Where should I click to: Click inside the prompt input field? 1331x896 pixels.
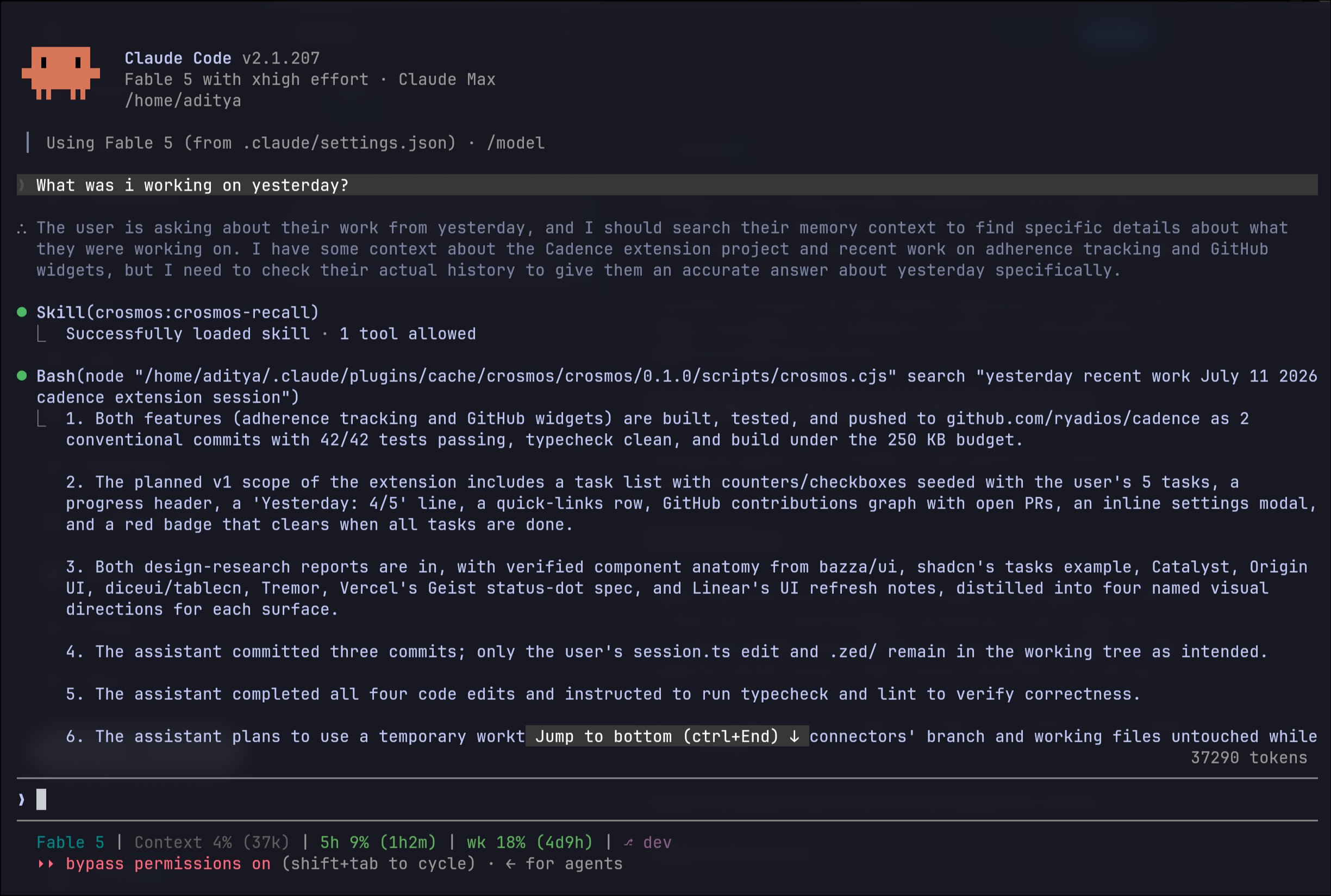click(667, 799)
